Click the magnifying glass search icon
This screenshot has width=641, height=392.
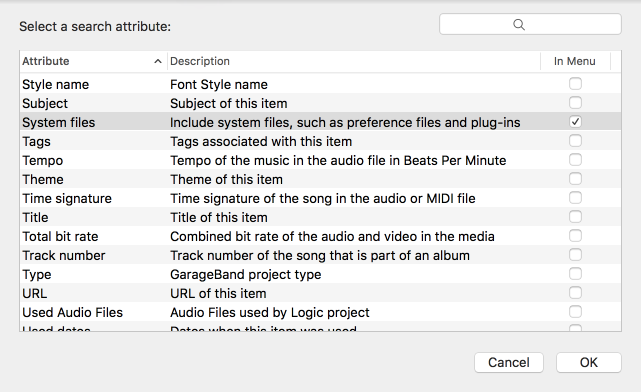pos(519,25)
